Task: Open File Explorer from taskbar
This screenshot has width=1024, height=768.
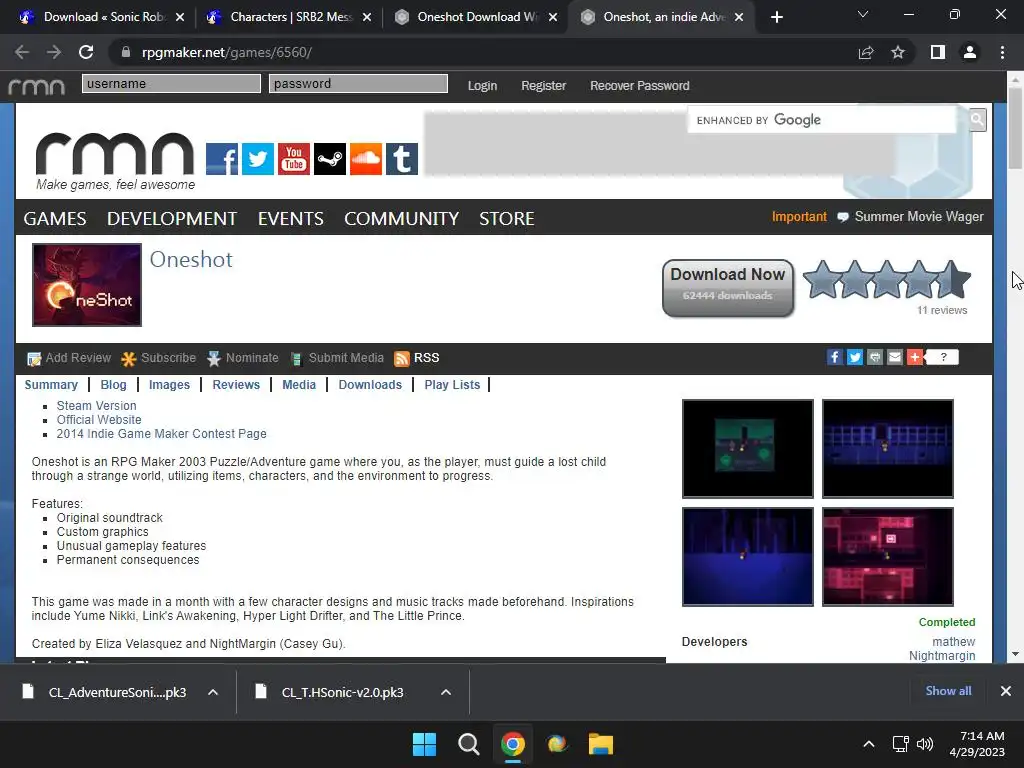Action: pos(601,744)
